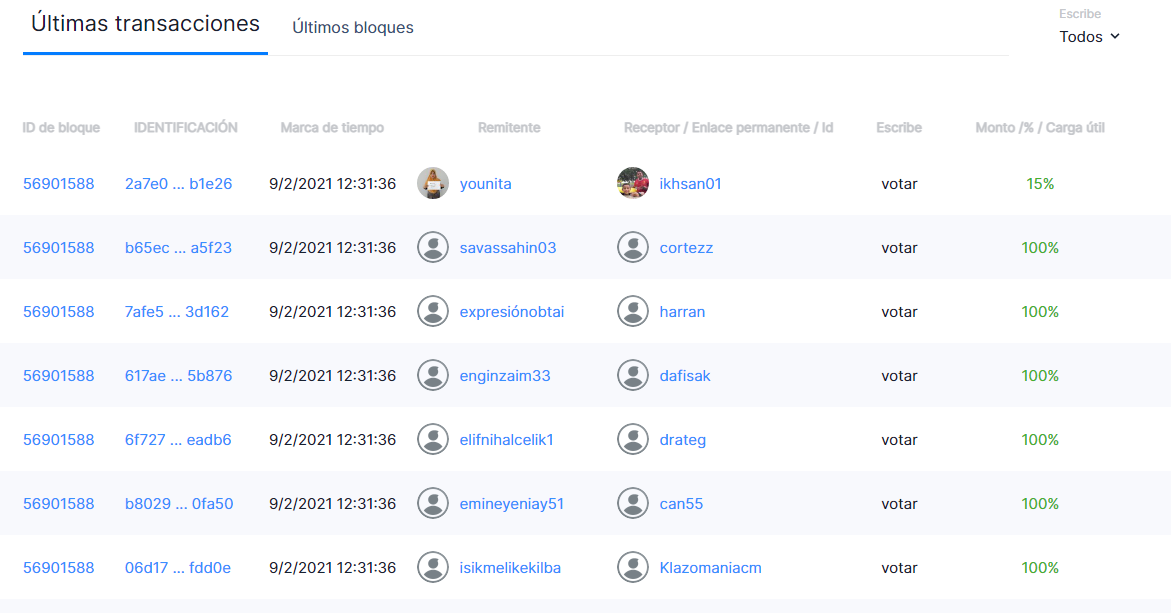Click the avatar icon beside isikmelikekilba

click(432, 567)
